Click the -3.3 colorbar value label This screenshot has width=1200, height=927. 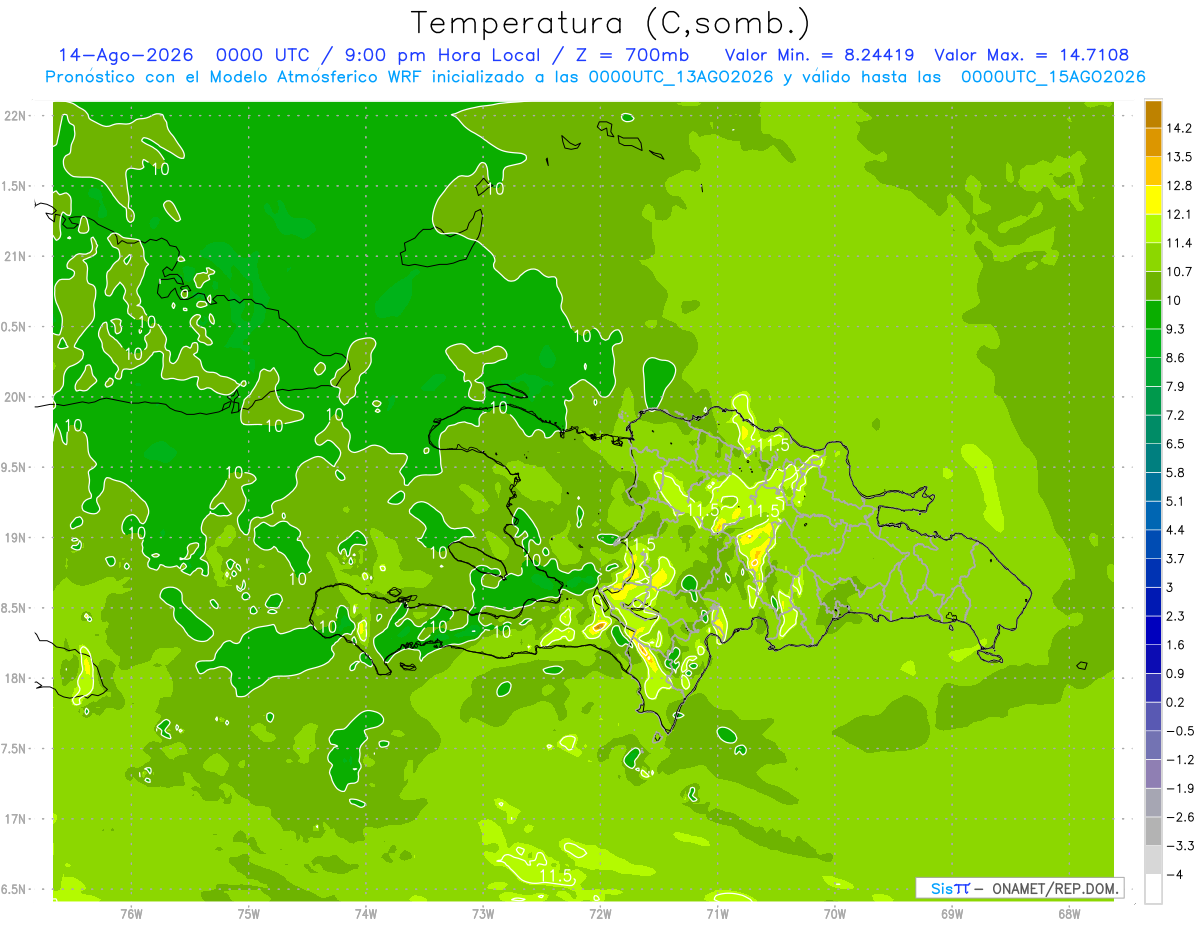click(x=1180, y=846)
